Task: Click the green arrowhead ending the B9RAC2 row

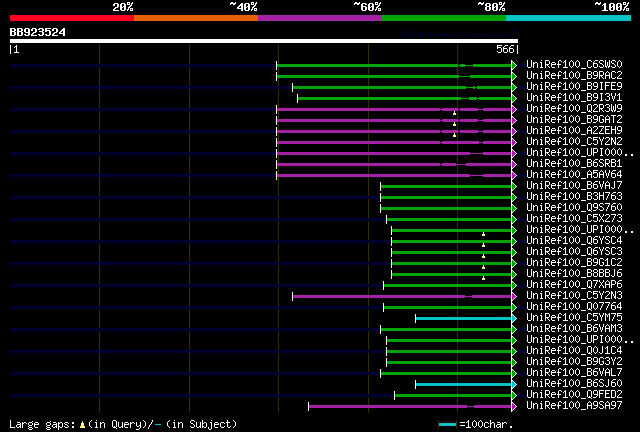Action: 514,76
